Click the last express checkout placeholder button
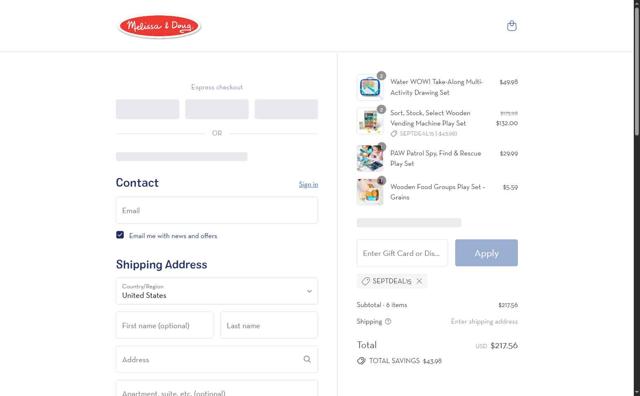The image size is (640, 396). pos(286,109)
